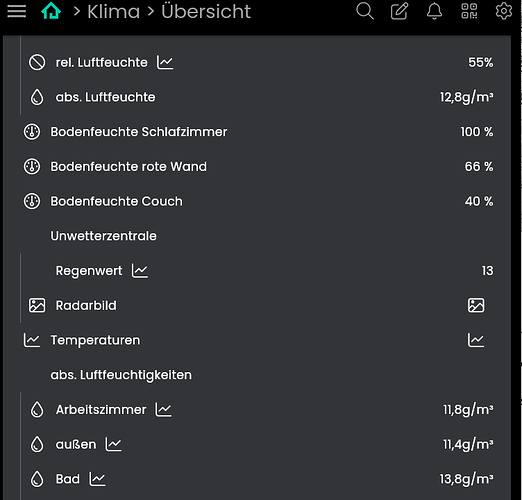Click the Klima breadcrumb

point(113,12)
